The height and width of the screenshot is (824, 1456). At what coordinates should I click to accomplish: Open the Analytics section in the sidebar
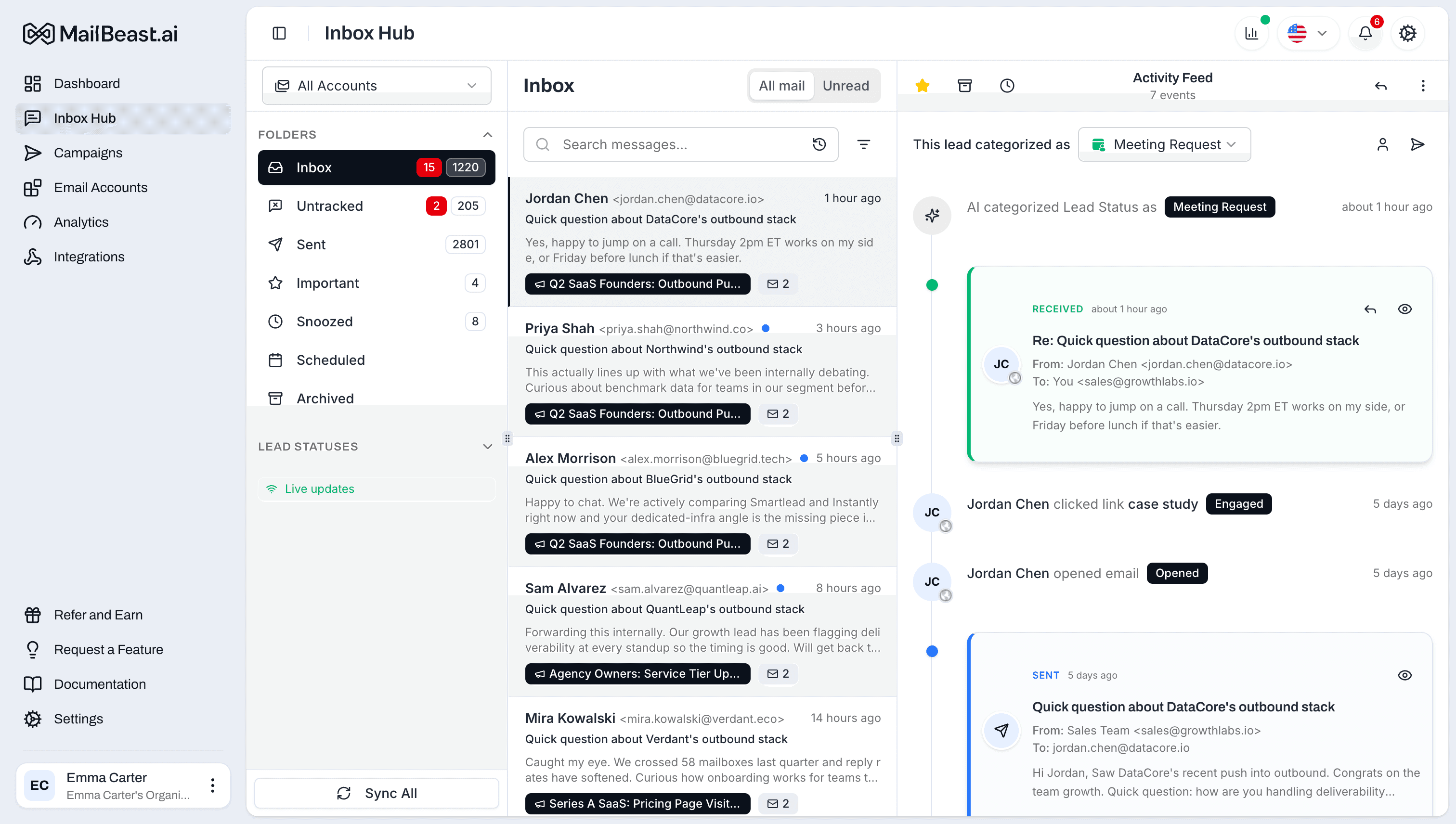pos(81,222)
